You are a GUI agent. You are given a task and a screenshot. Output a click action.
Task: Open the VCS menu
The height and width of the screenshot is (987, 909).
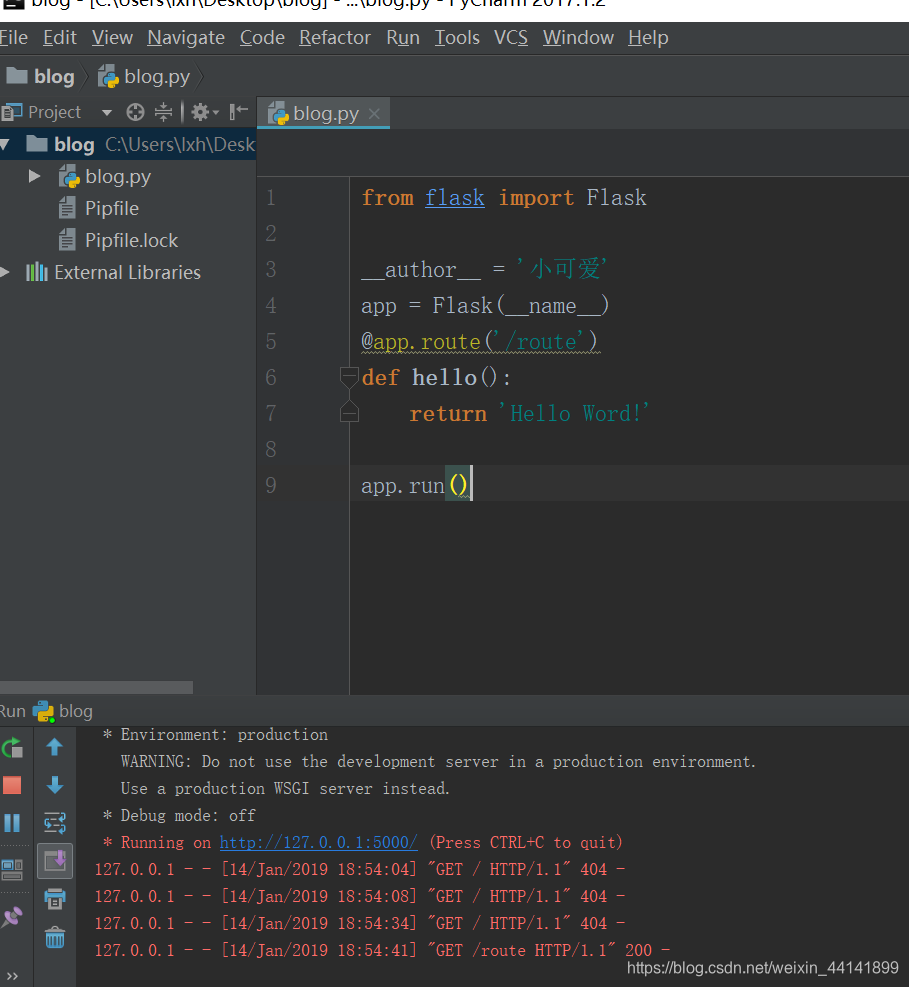click(511, 38)
